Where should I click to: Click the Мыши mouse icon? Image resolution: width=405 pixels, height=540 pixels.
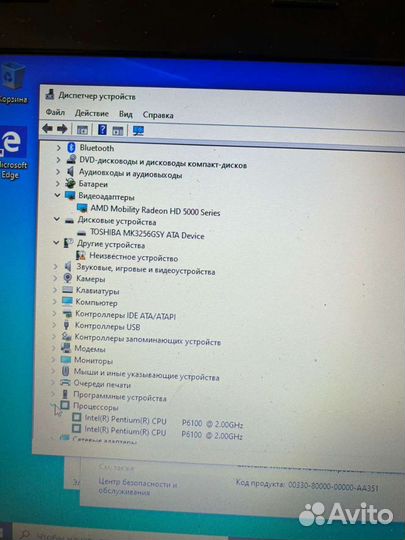65,371
